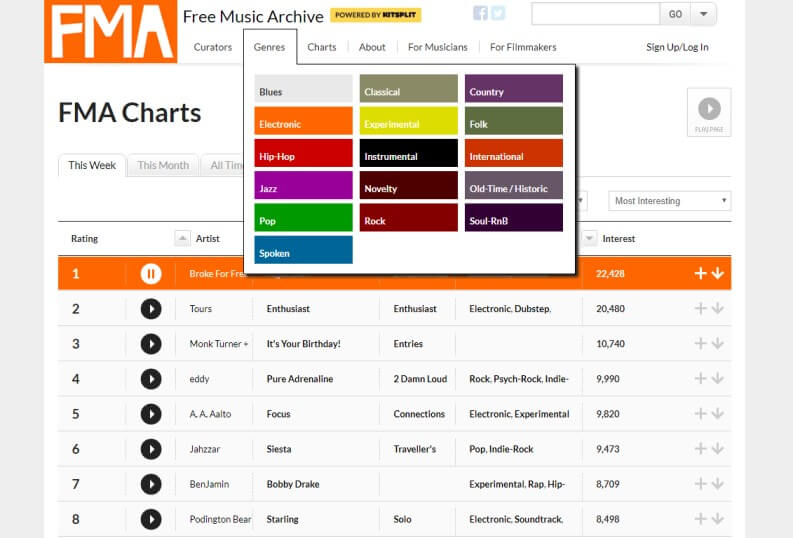The image size is (793, 538).
Task: Select the Folk genre tile
Action: point(514,121)
